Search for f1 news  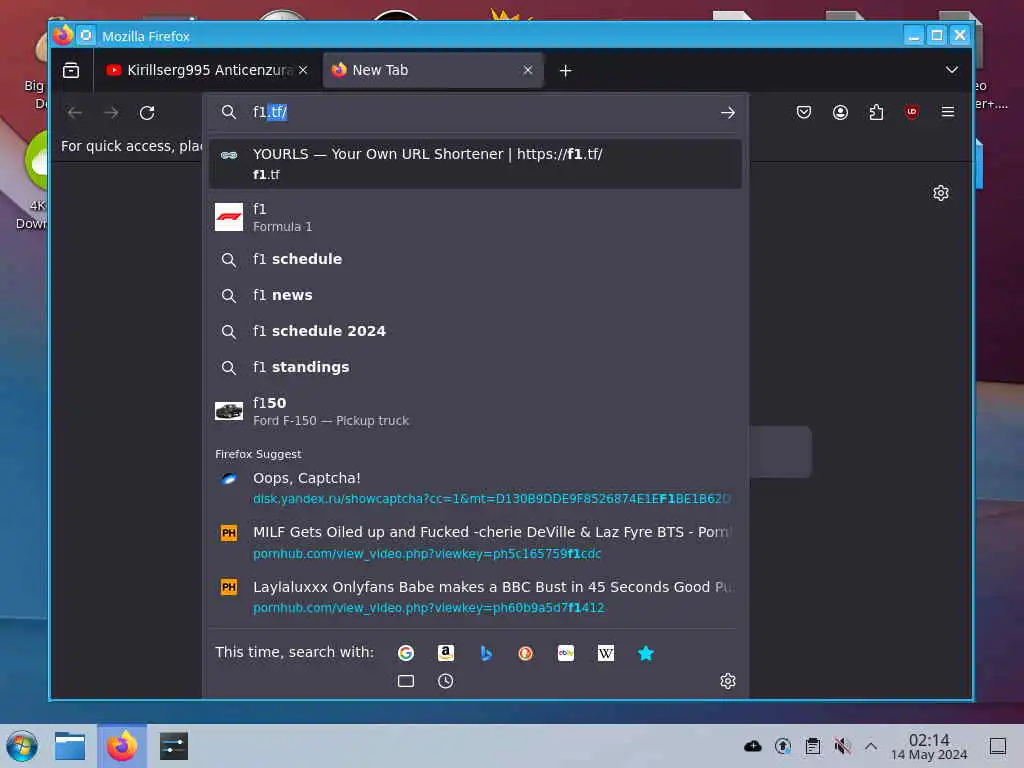[475, 295]
